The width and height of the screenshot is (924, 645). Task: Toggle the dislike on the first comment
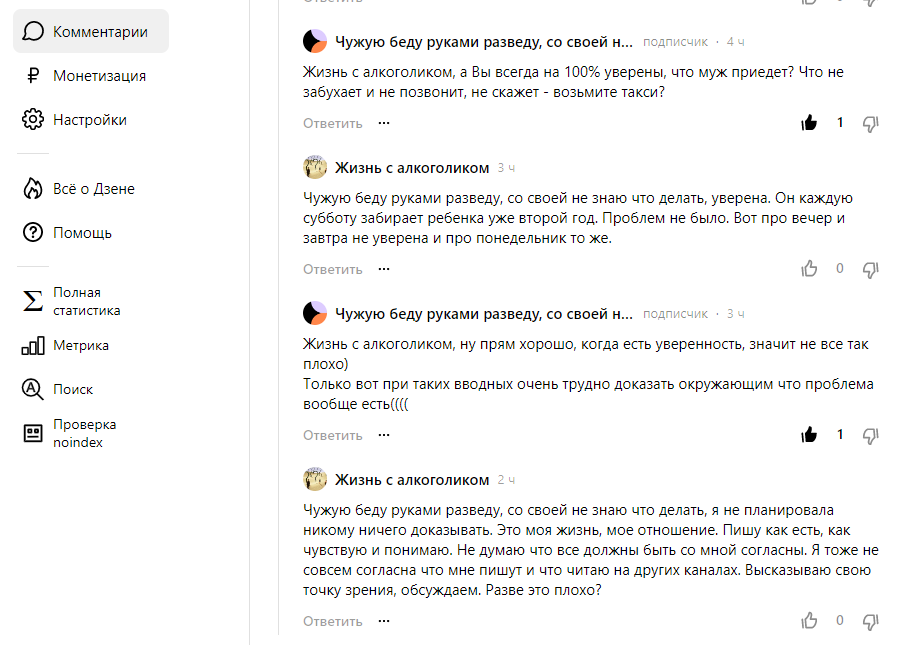click(871, 123)
